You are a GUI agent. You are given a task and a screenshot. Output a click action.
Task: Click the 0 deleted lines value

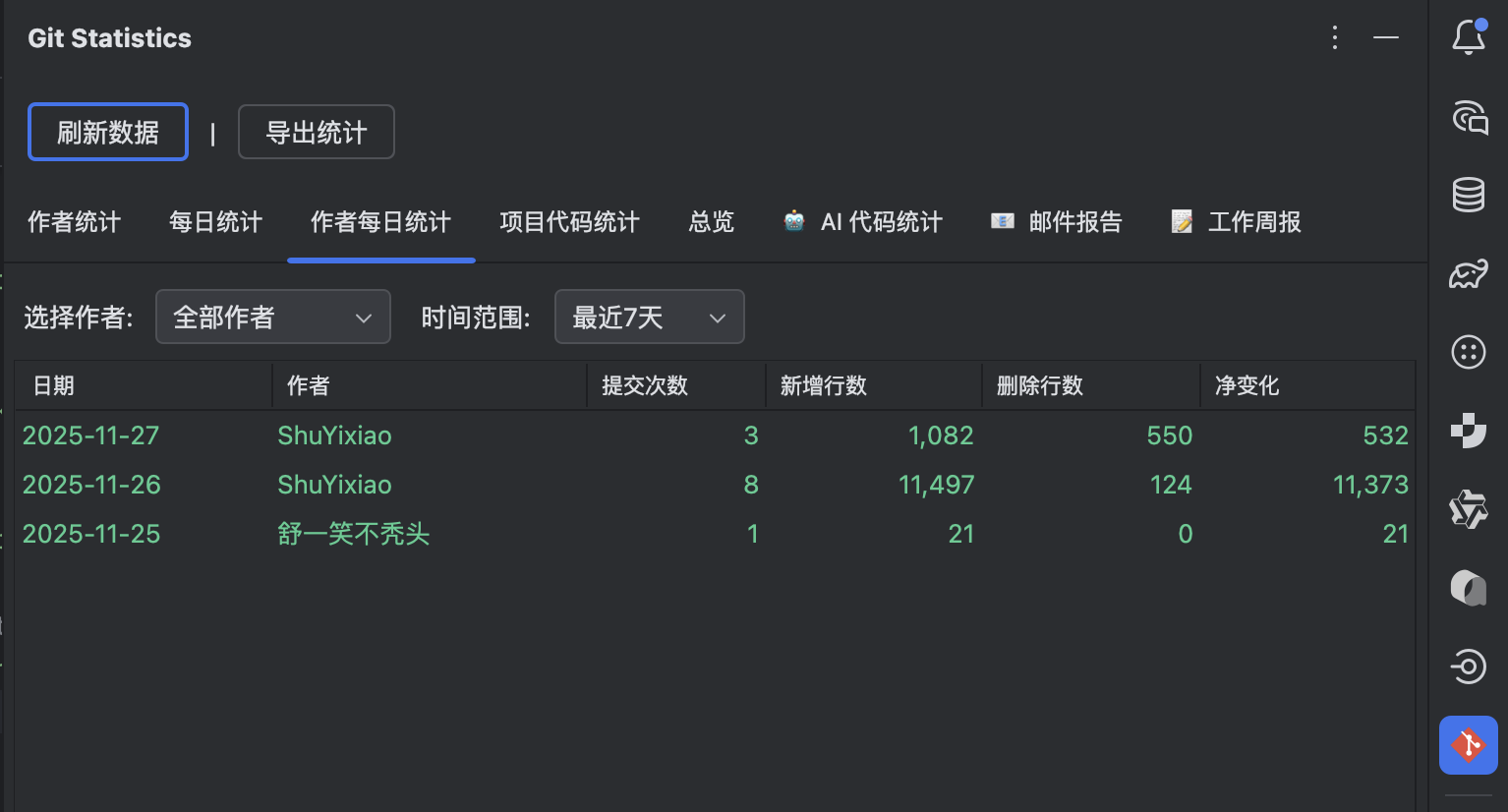click(x=1186, y=534)
